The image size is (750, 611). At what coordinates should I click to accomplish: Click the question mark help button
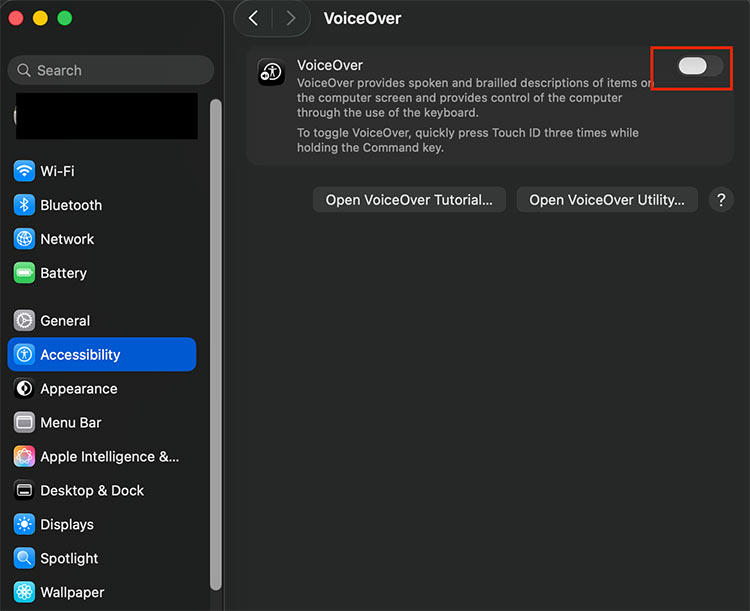(721, 200)
